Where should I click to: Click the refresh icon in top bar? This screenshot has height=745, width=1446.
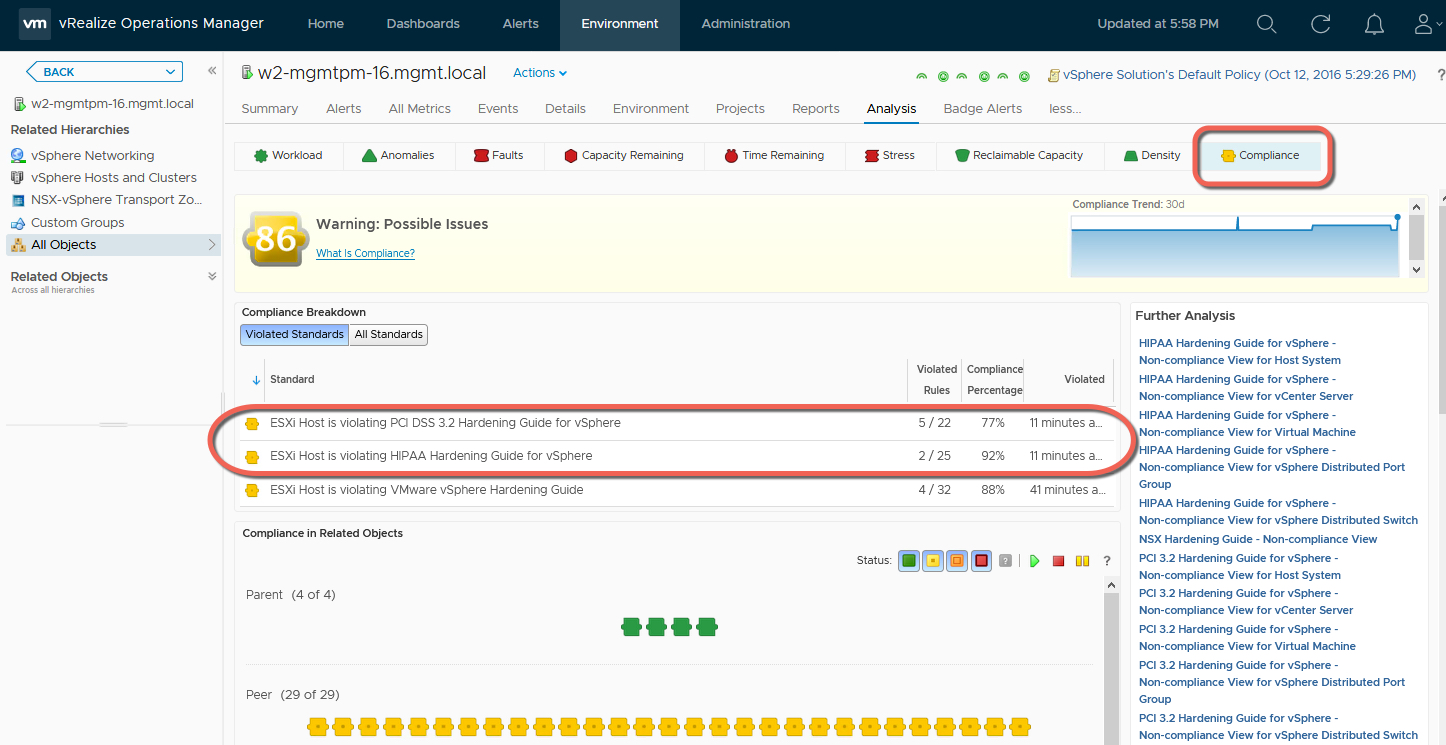tap(1321, 24)
